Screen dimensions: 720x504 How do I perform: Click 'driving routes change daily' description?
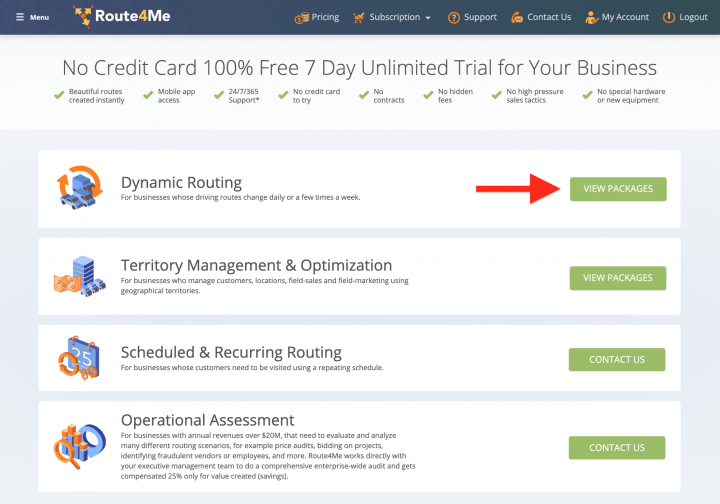(x=241, y=197)
